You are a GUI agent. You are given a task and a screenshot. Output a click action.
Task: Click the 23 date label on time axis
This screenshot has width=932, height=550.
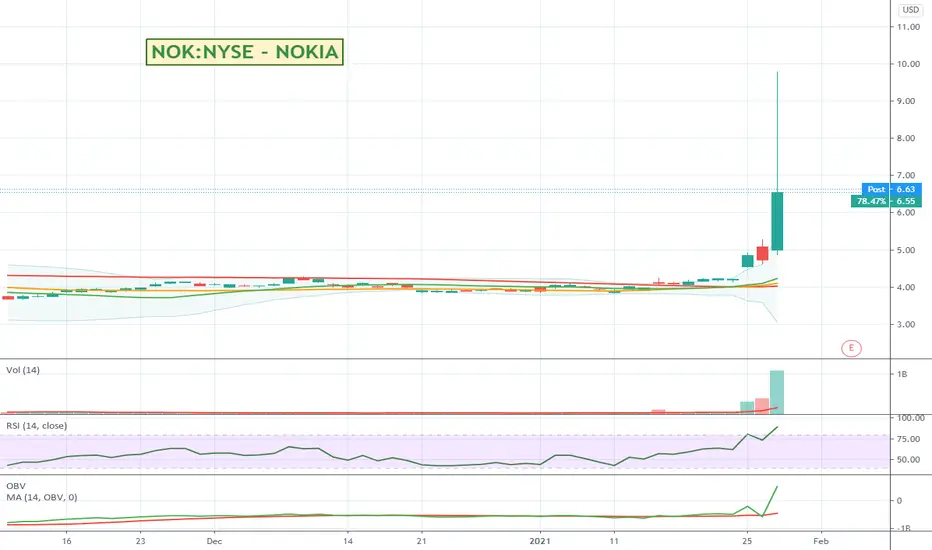pyautogui.click(x=140, y=541)
